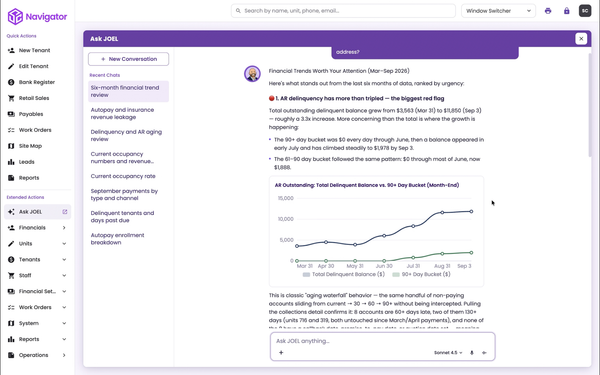Open the Current occupancy rate chat

click(129, 176)
